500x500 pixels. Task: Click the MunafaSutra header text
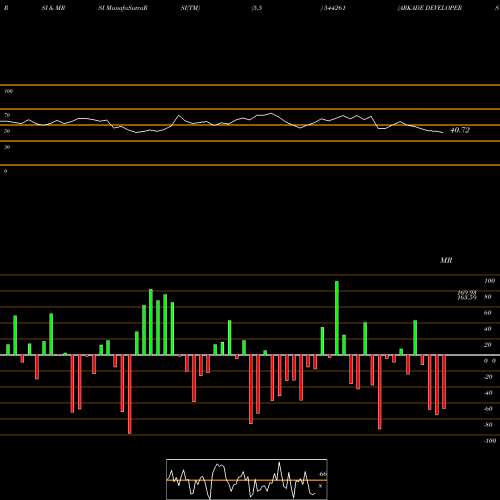(125, 8)
